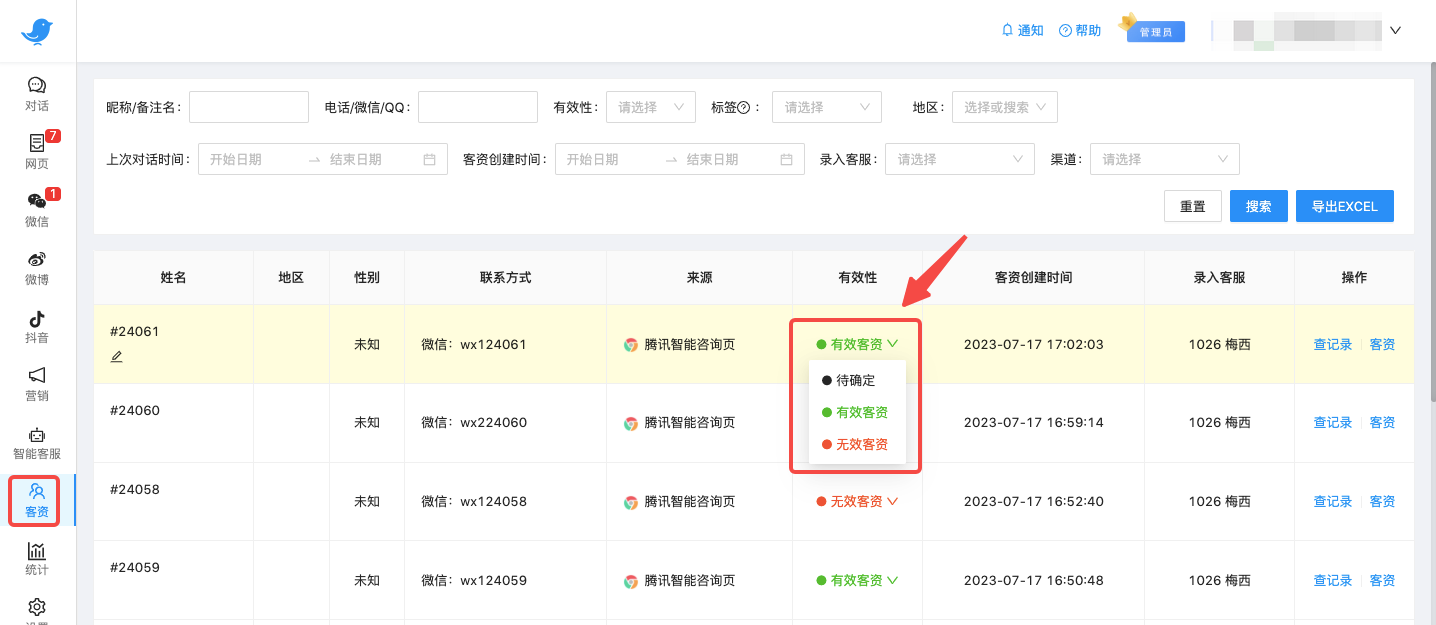Change validity of #24060 via its dropdown

(x=857, y=422)
